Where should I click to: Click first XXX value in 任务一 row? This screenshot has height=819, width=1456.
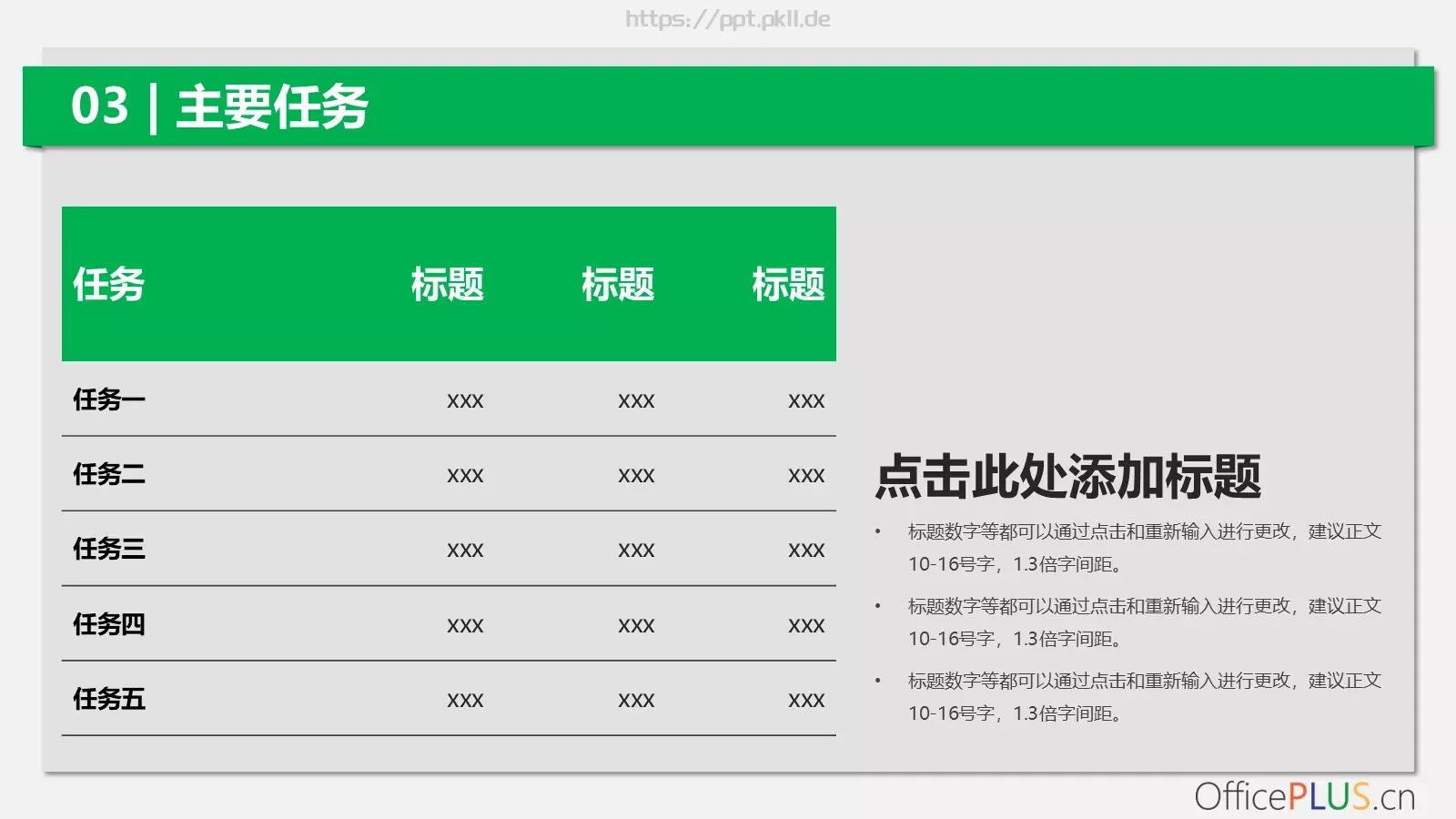[x=465, y=401]
